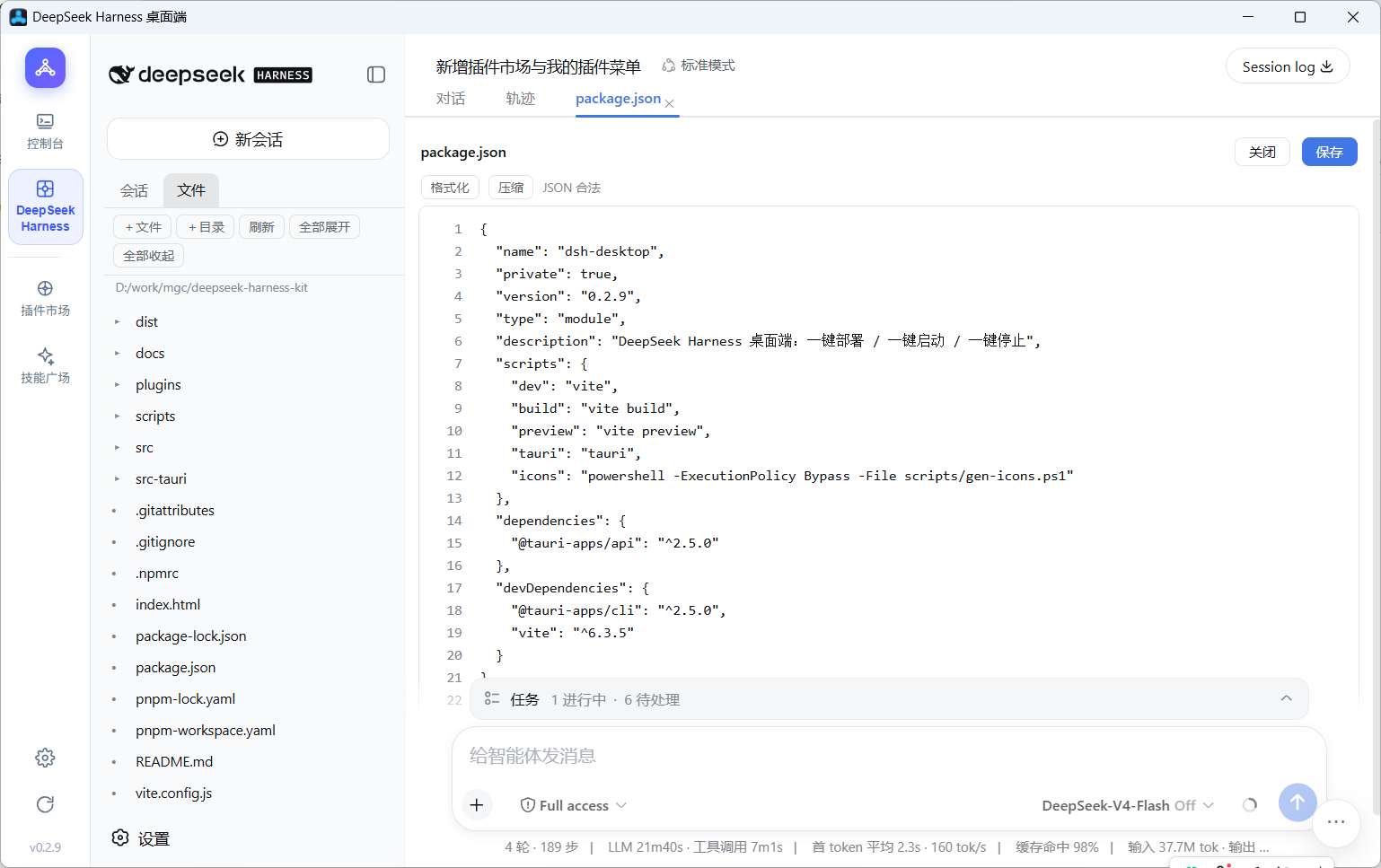
Task: Click the task list icon beside 任务
Action: coord(492,698)
